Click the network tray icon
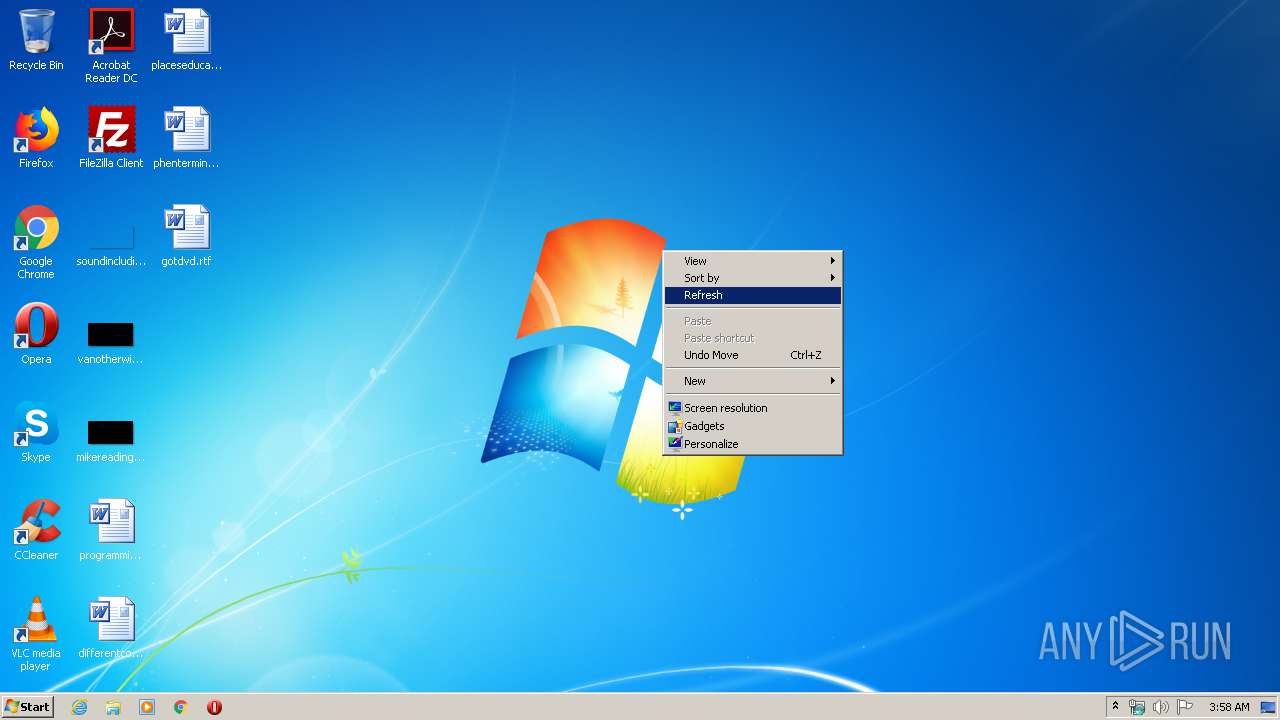 click(x=1137, y=707)
